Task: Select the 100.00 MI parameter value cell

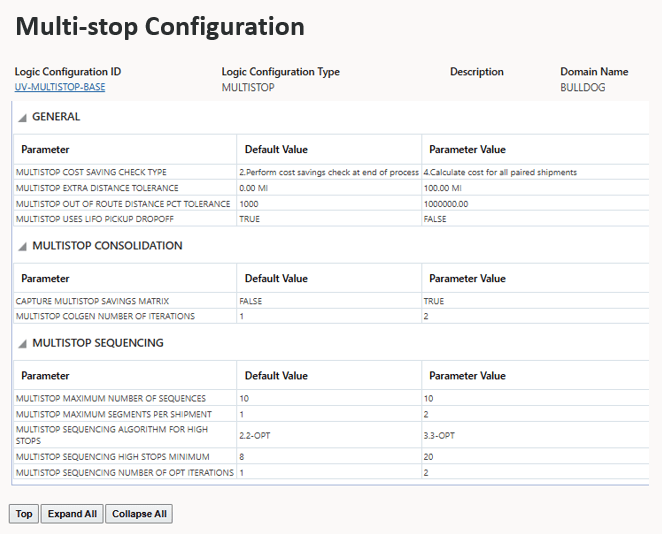Action: pos(442,188)
